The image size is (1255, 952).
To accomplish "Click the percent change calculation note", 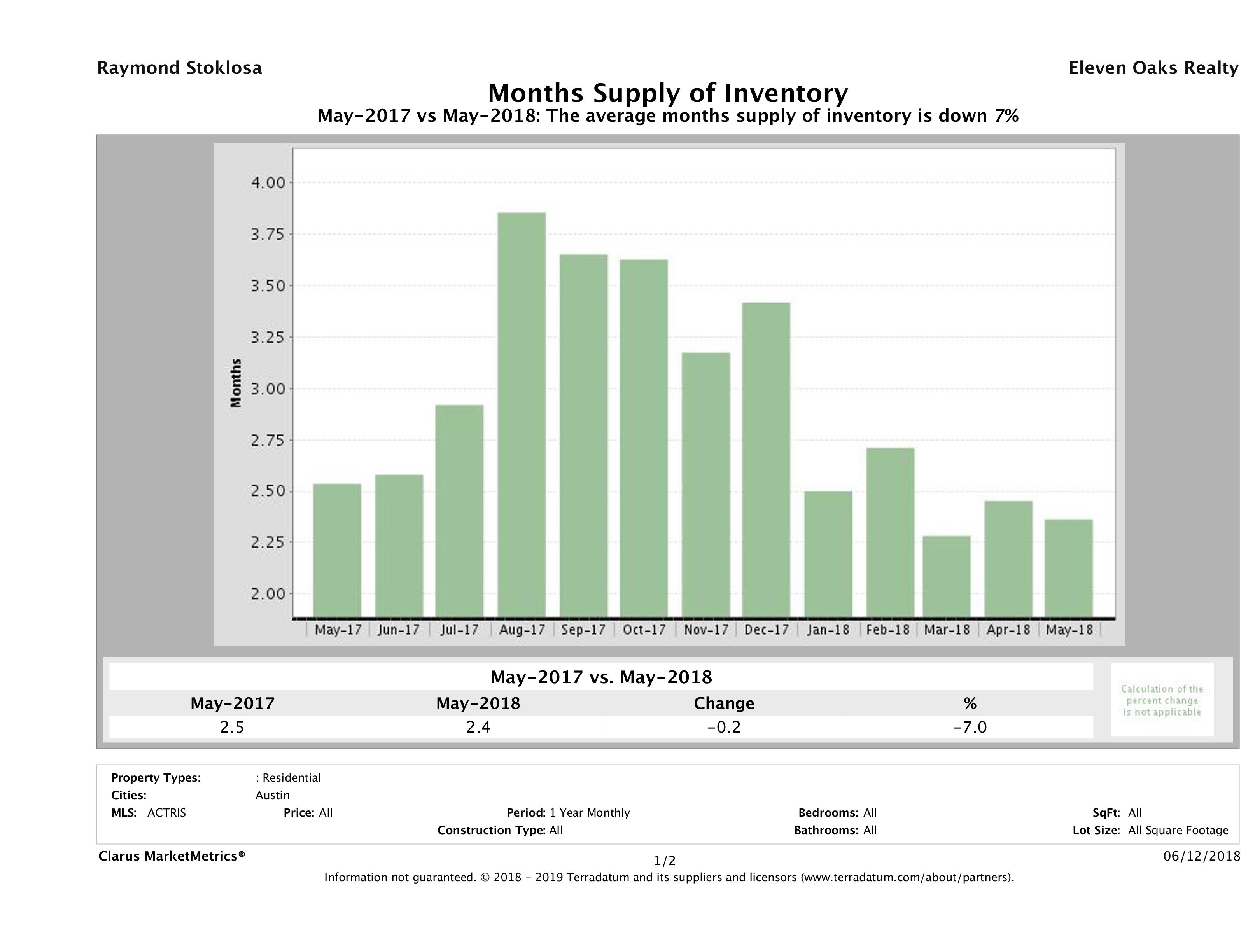I will [1162, 700].
